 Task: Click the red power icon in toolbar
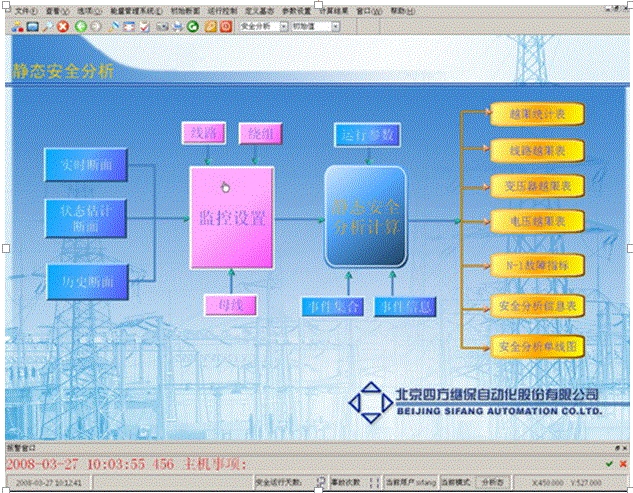(226, 25)
